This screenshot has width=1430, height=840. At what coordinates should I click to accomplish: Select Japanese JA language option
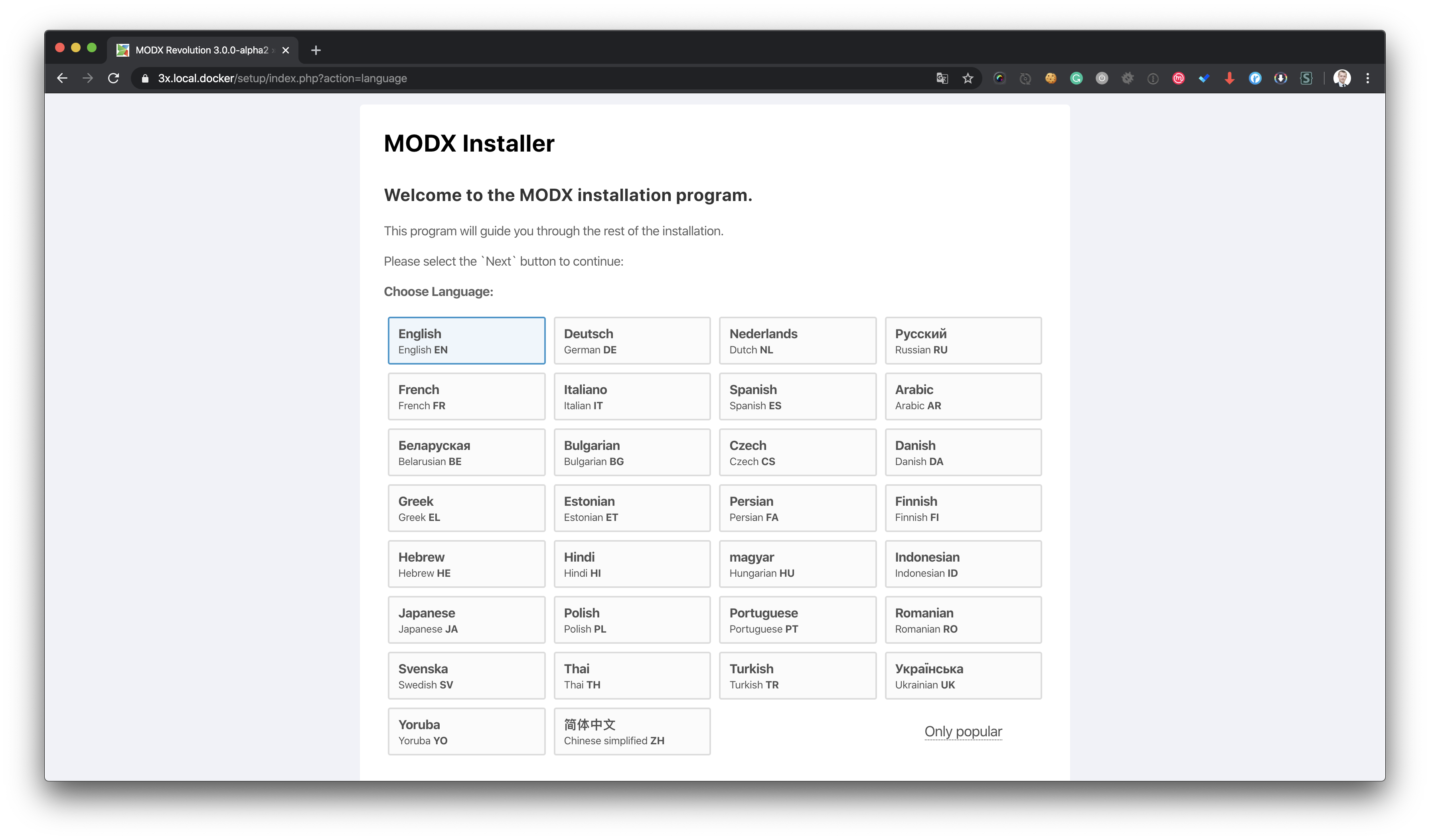coord(466,620)
